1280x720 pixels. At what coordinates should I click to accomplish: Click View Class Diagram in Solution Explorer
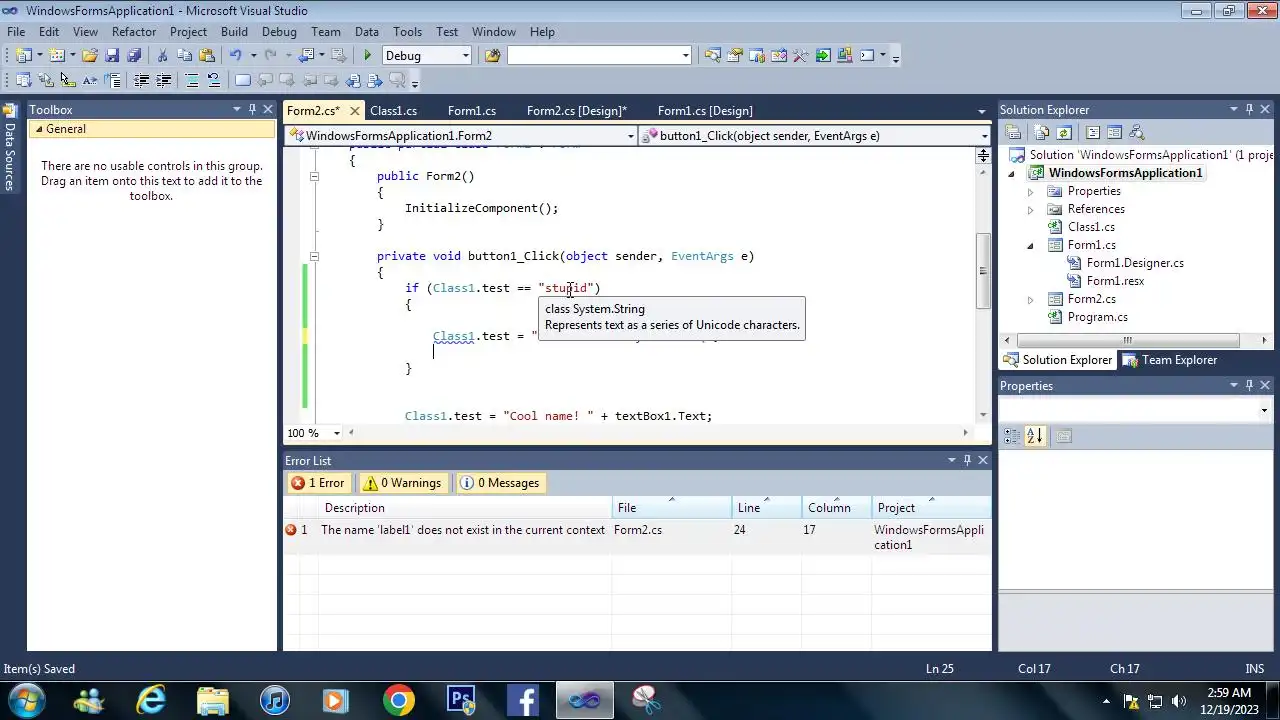(x=1136, y=132)
